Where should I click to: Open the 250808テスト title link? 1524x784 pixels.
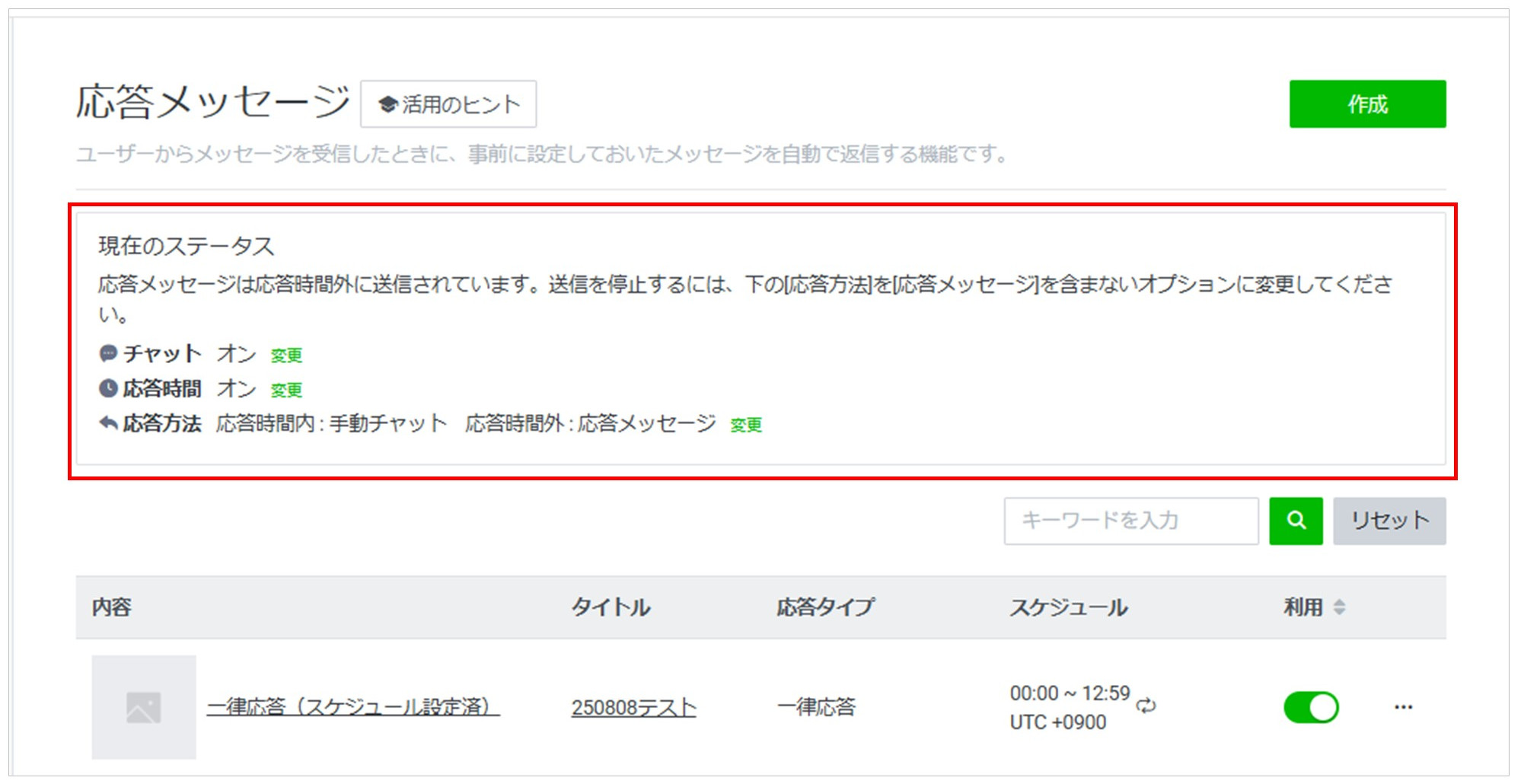[x=634, y=706]
